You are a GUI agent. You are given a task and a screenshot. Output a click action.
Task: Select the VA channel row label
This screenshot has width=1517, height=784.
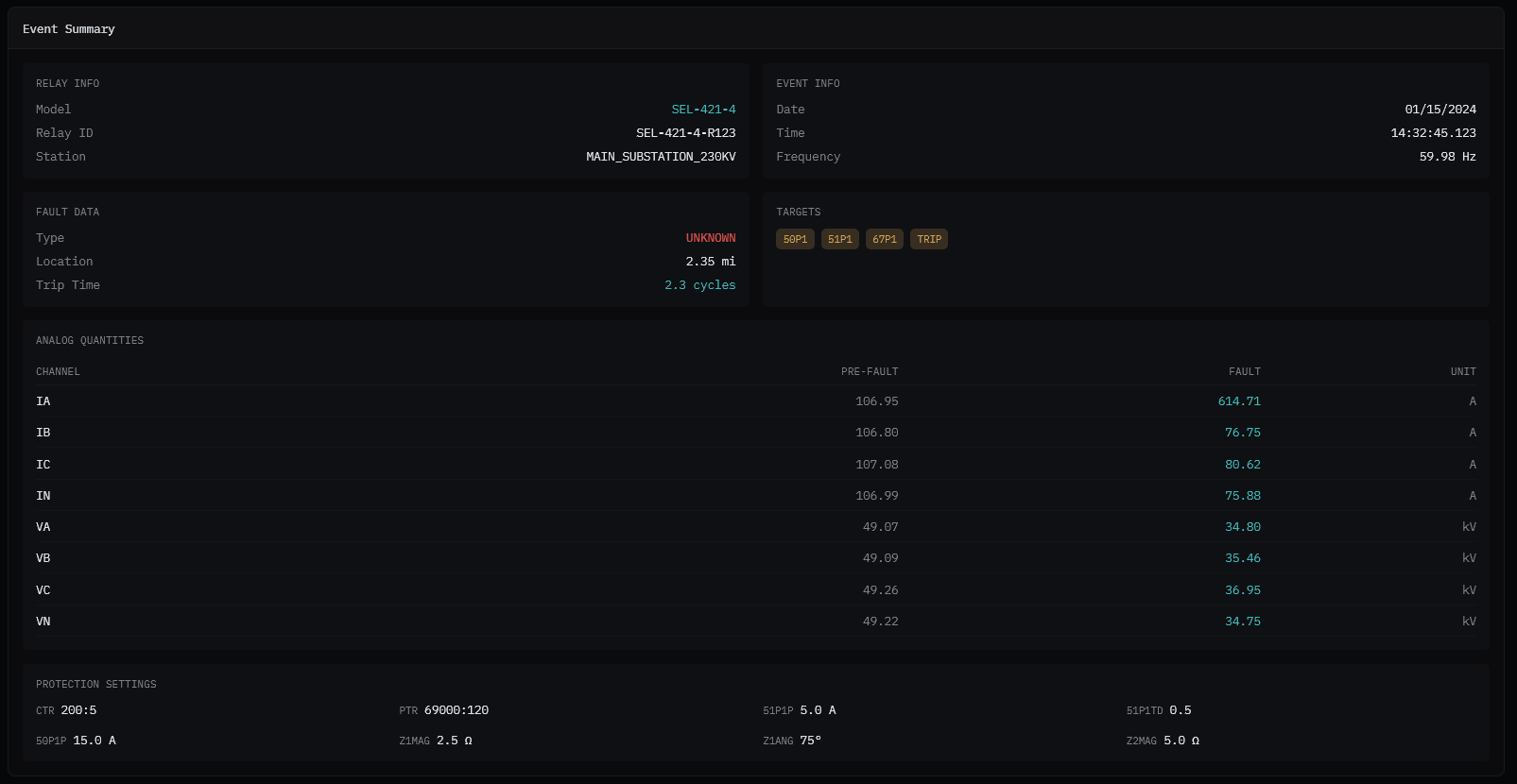pos(43,527)
